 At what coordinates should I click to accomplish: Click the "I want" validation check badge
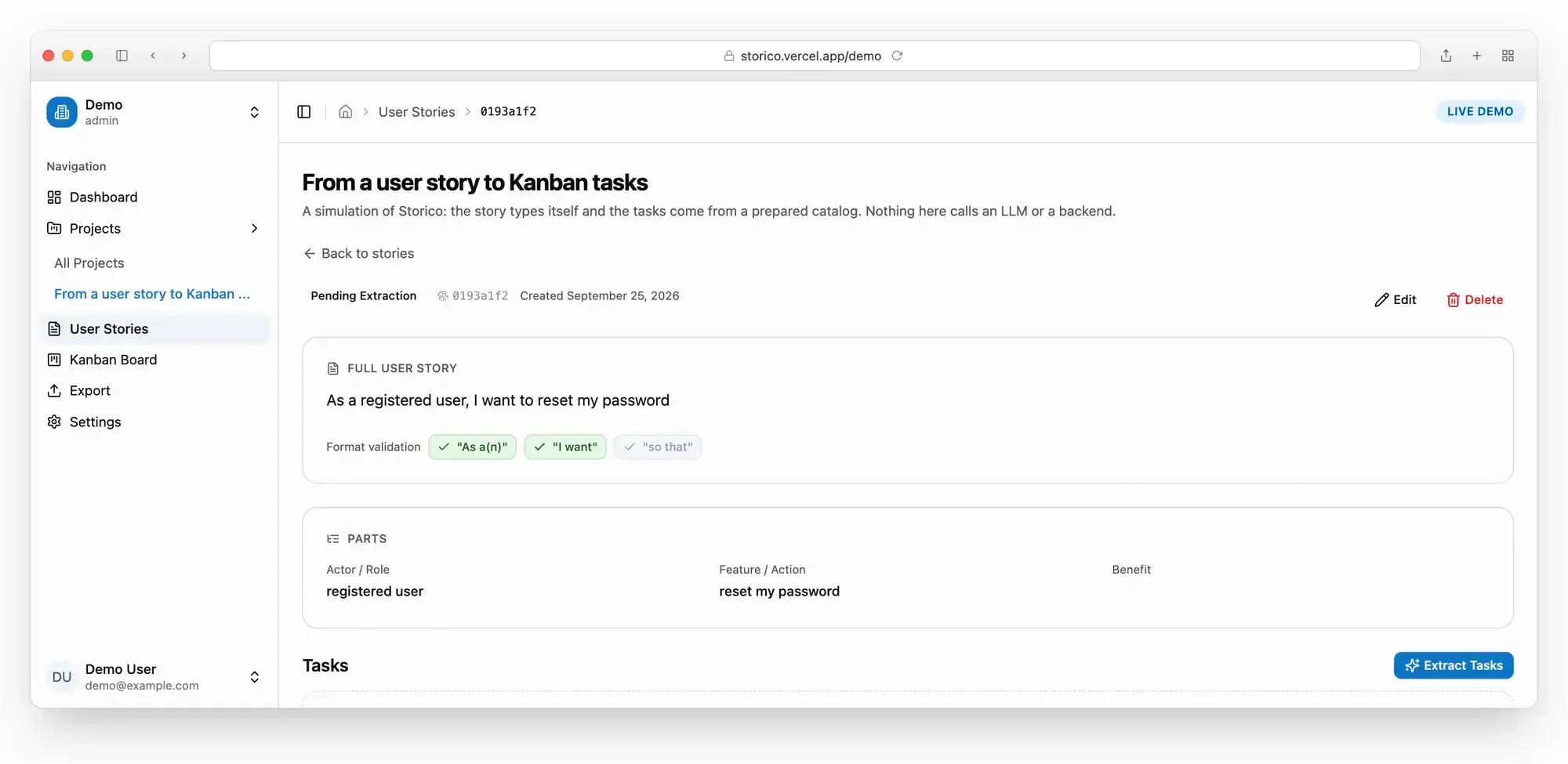click(565, 447)
